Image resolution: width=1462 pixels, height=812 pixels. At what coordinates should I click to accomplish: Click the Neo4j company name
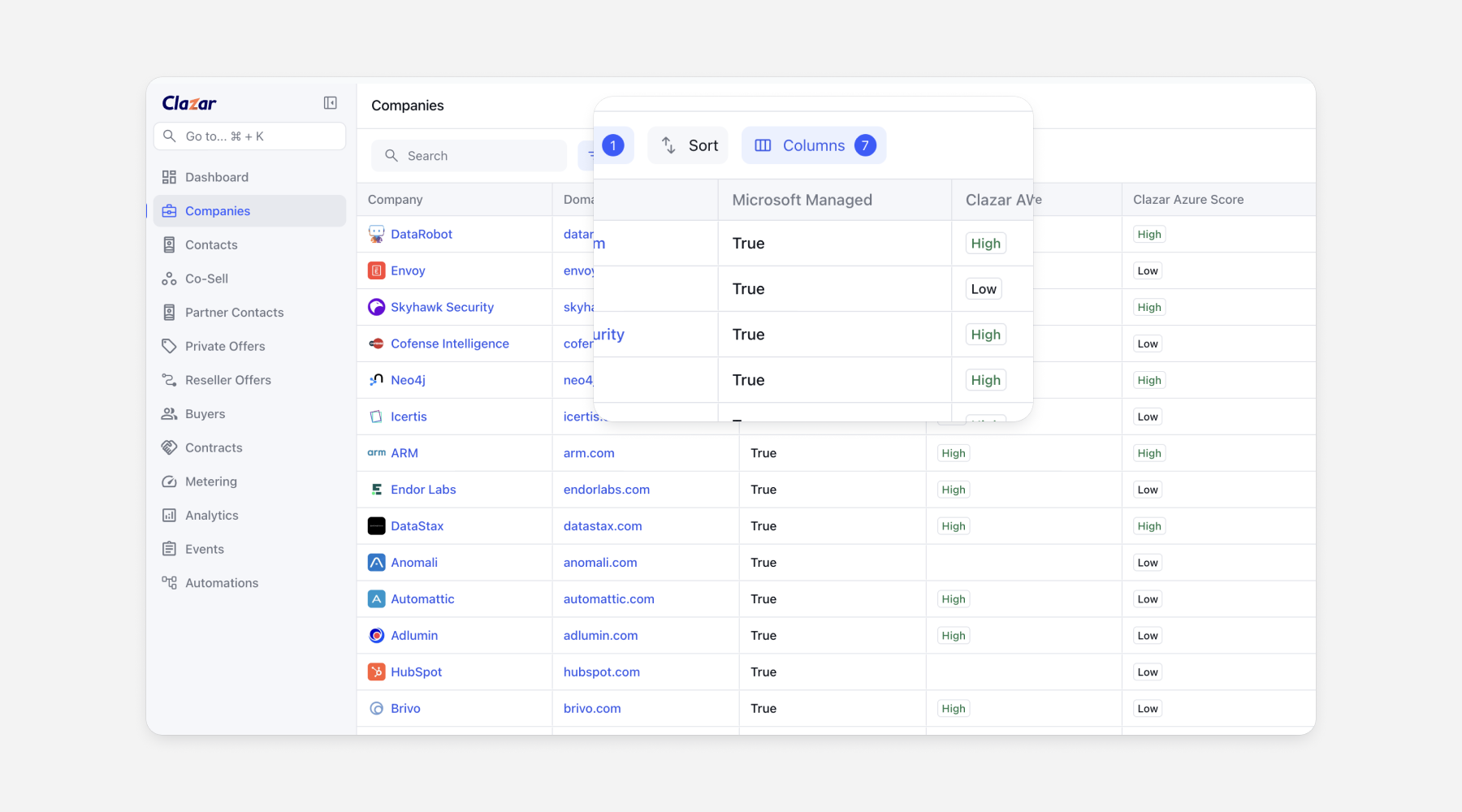click(x=408, y=380)
